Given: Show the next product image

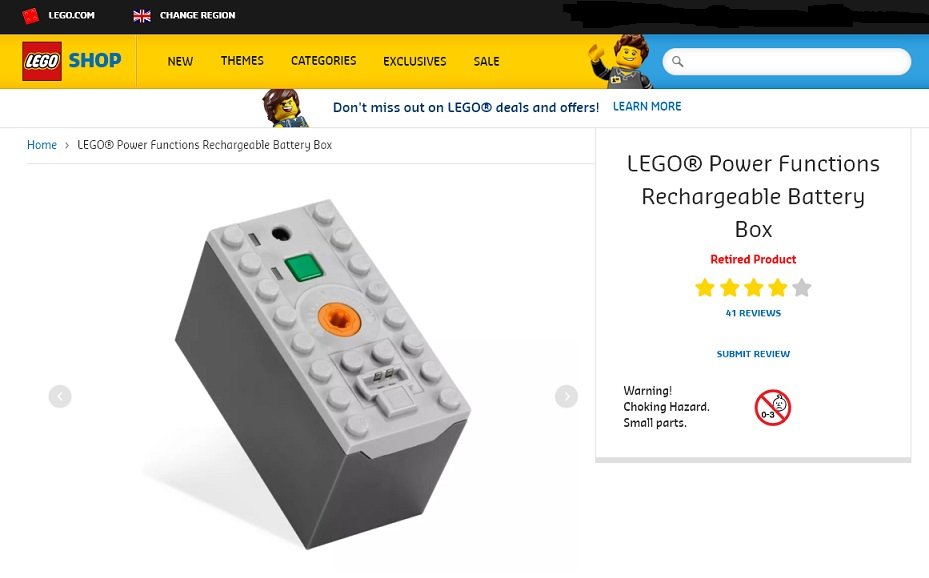Looking at the screenshot, I should click(x=566, y=396).
